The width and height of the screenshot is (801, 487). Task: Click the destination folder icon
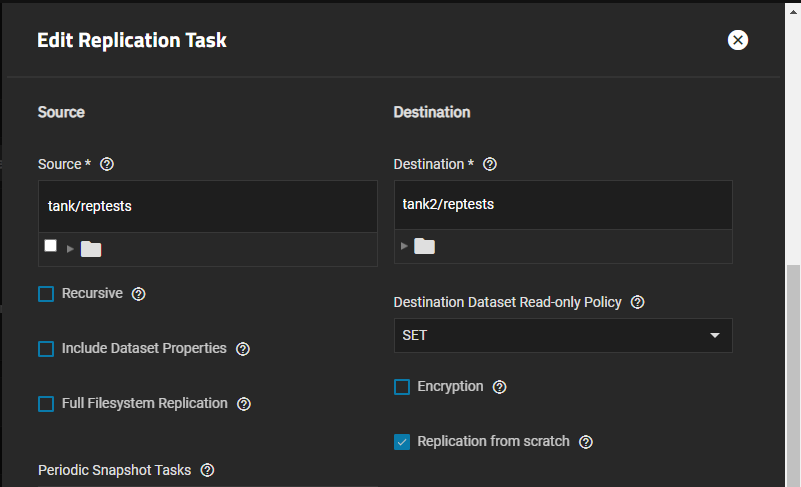pyautogui.click(x=425, y=246)
